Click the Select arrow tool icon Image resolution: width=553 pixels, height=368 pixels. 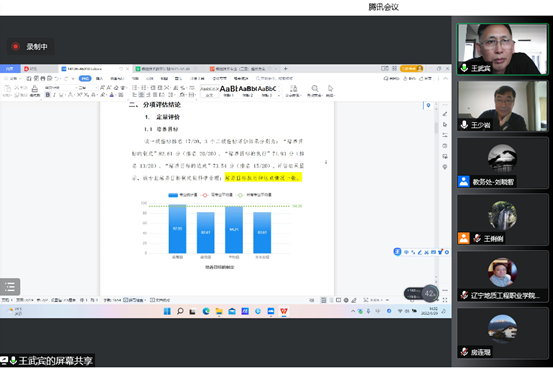pos(330,88)
